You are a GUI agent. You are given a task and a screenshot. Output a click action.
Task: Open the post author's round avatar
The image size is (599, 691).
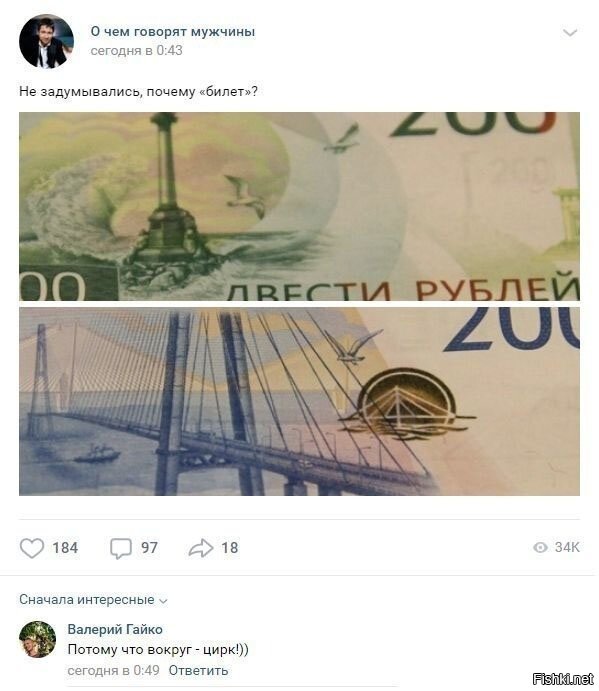coord(46,41)
